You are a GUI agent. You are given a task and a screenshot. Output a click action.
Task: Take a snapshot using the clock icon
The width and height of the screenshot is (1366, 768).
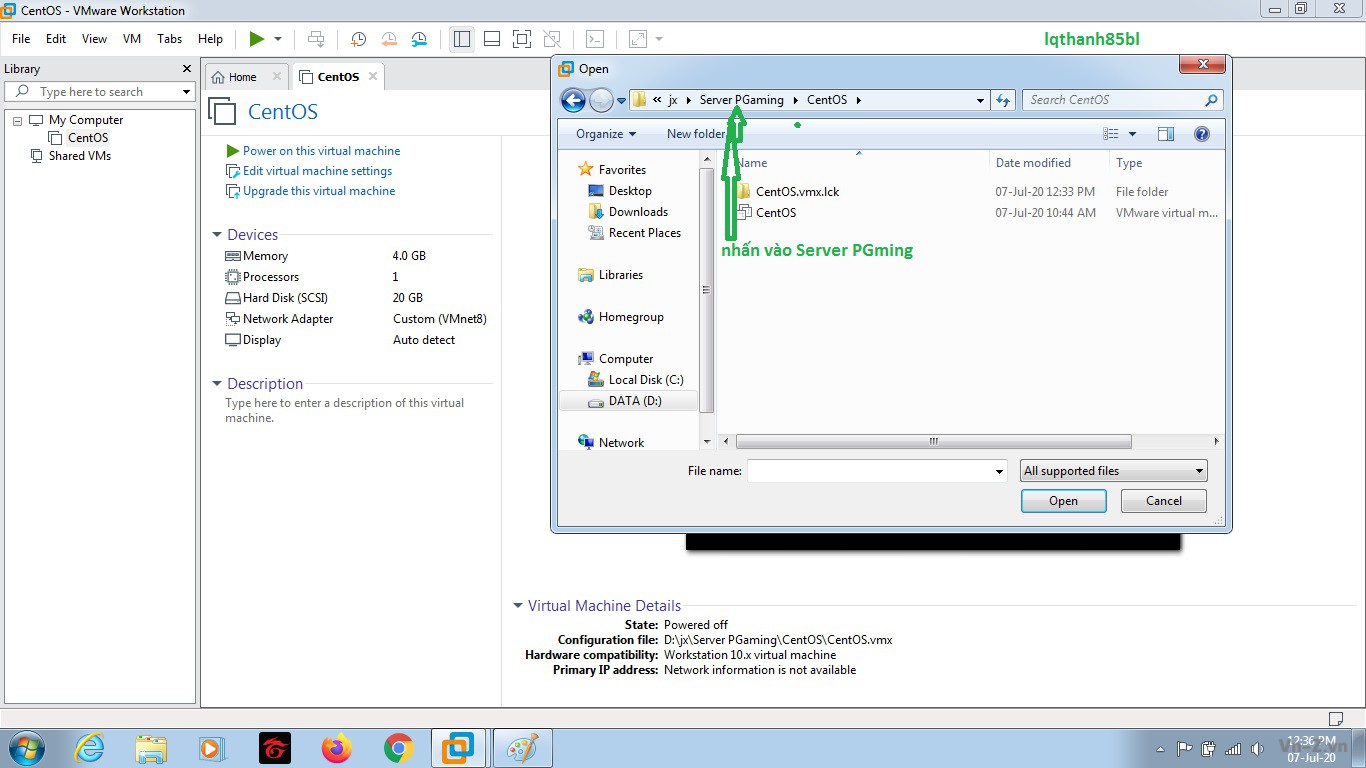pyautogui.click(x=358, y=39)
